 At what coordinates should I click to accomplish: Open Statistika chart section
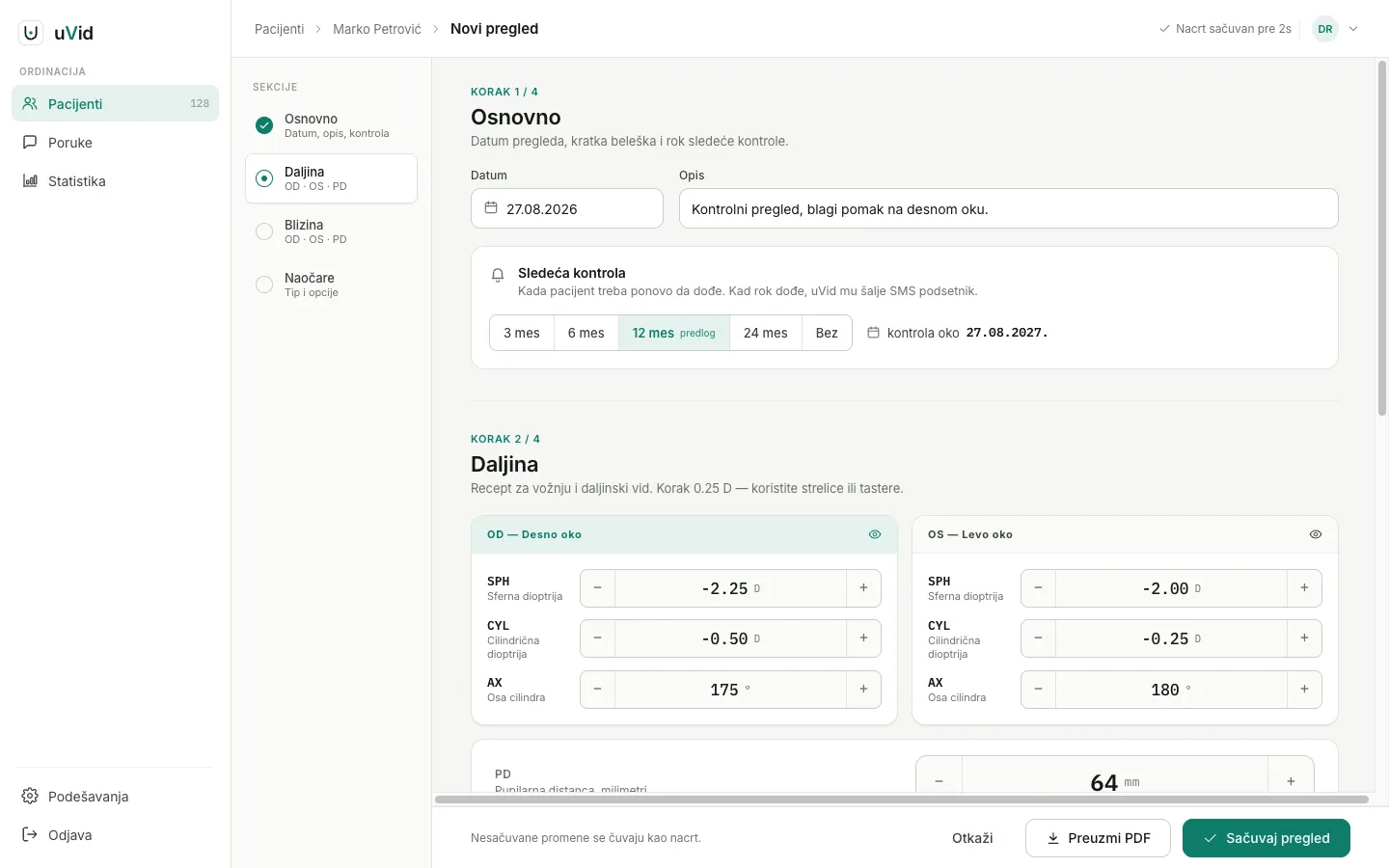point(115,180)
